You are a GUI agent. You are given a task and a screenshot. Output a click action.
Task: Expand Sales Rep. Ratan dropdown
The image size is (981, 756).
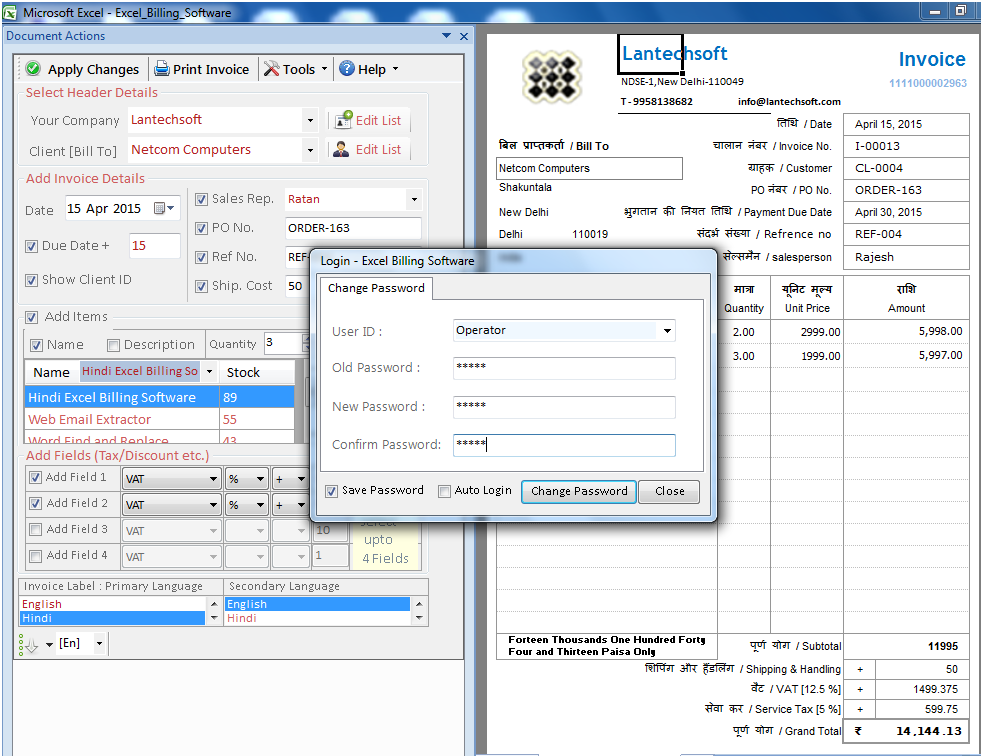414,200
